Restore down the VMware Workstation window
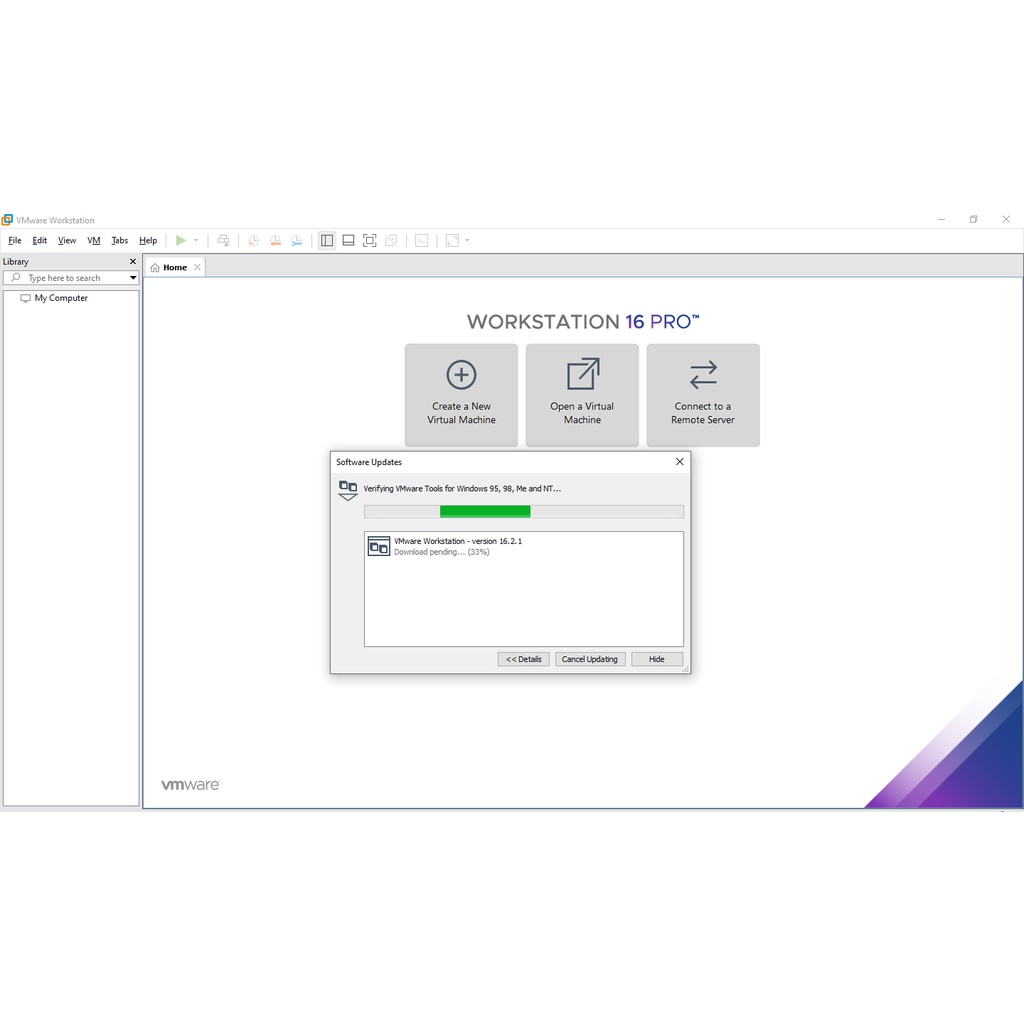 (973, 219)
